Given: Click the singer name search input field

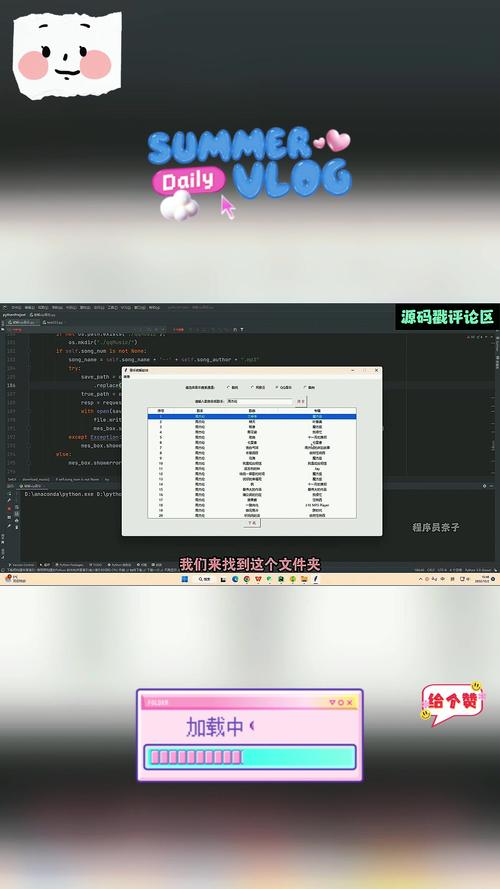Looking at the screenshot, I should click(x=260, y=401).
